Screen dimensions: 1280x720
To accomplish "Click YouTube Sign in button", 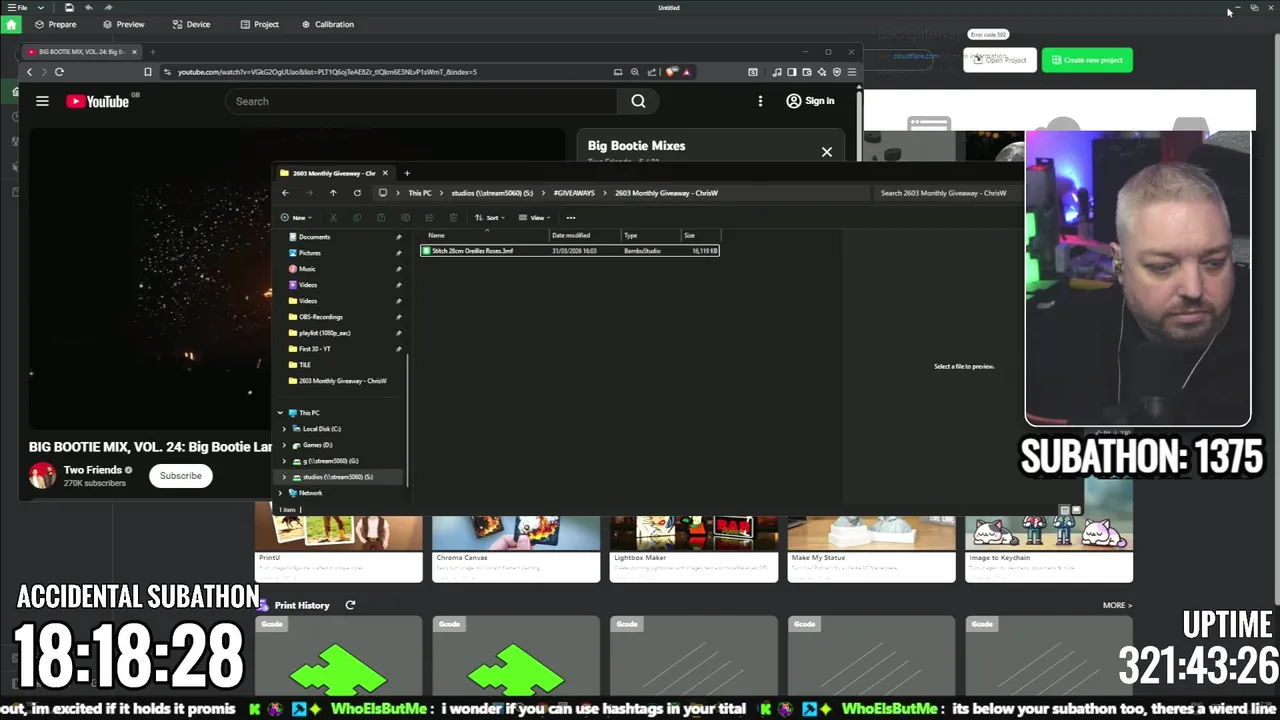I will pos(810,101).
